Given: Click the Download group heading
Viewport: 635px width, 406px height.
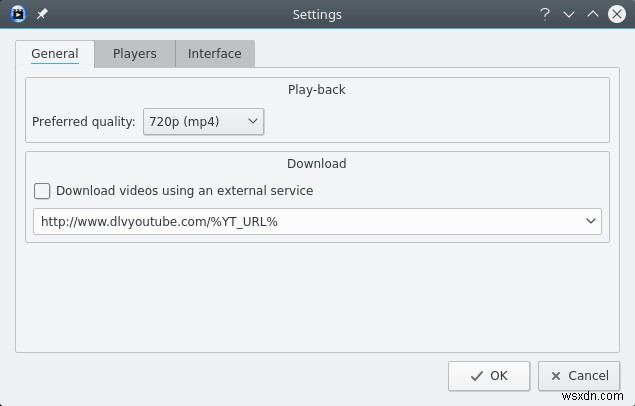Looking at the screenshot, I should 316,163.
